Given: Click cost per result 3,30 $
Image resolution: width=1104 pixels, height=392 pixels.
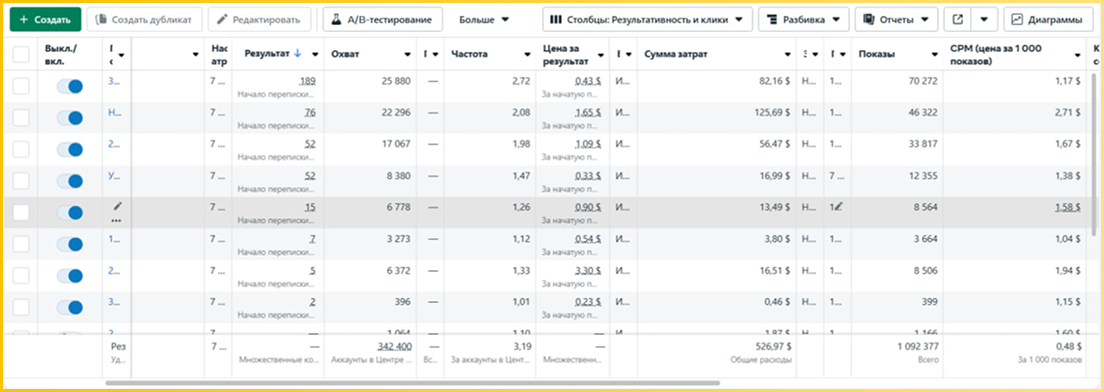Looking at the screenshot, I should click(588, 270).
